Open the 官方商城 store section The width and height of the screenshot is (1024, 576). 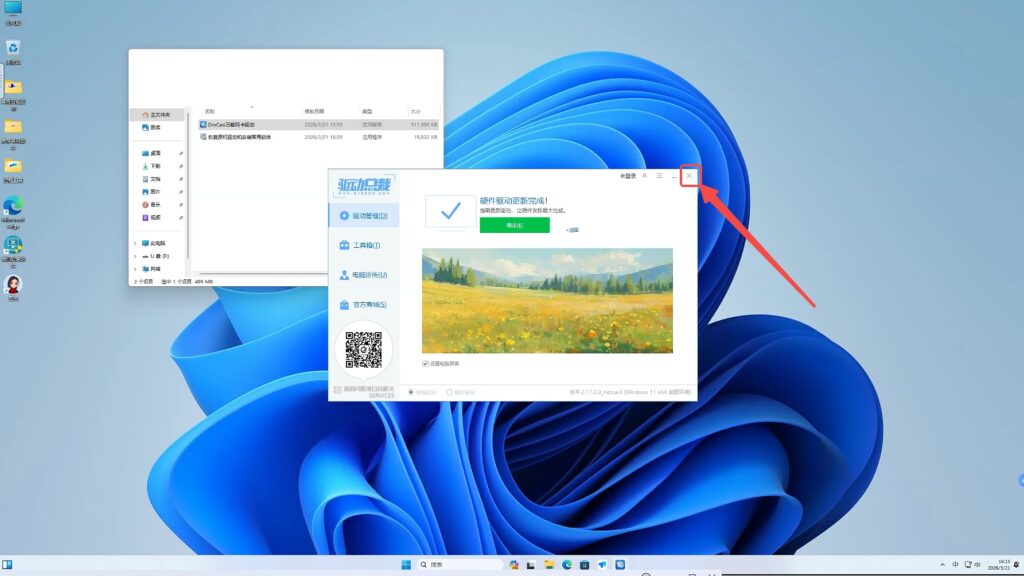pyautogui.click(x=362, y=305)
